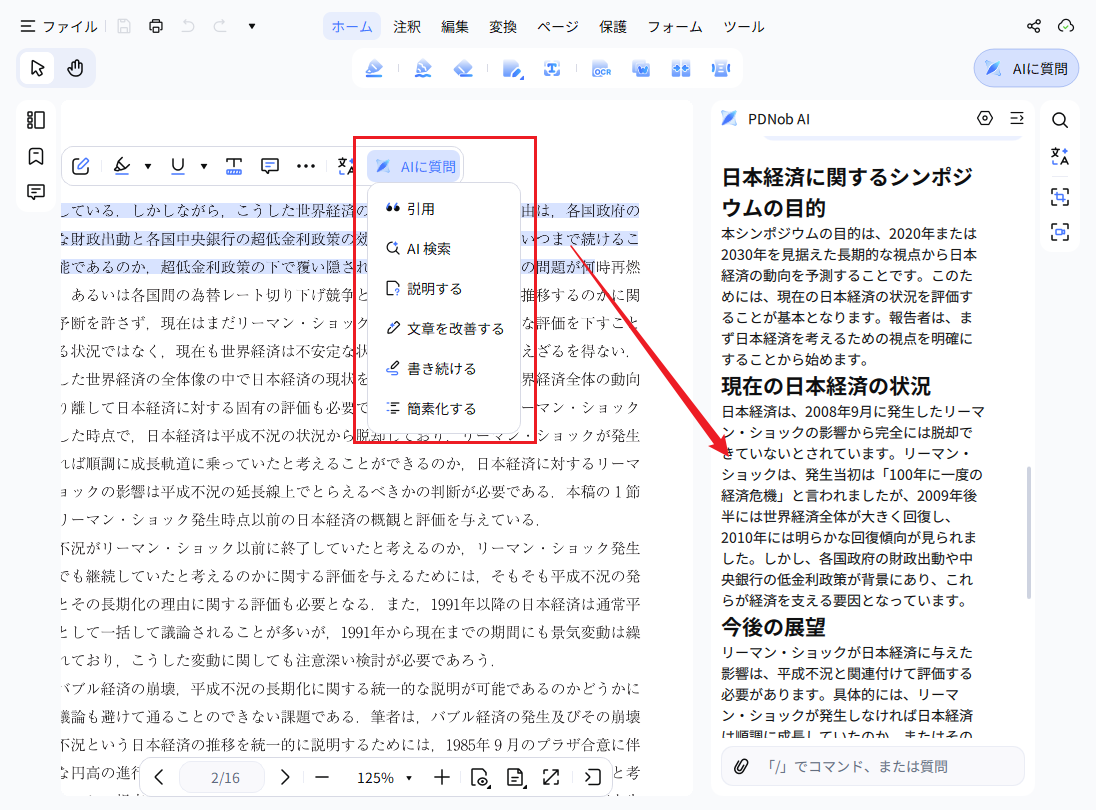Screen dimensions: 1096x810
Task: Click the edit note icon in floating toolbar
Action: coord(80,166)
